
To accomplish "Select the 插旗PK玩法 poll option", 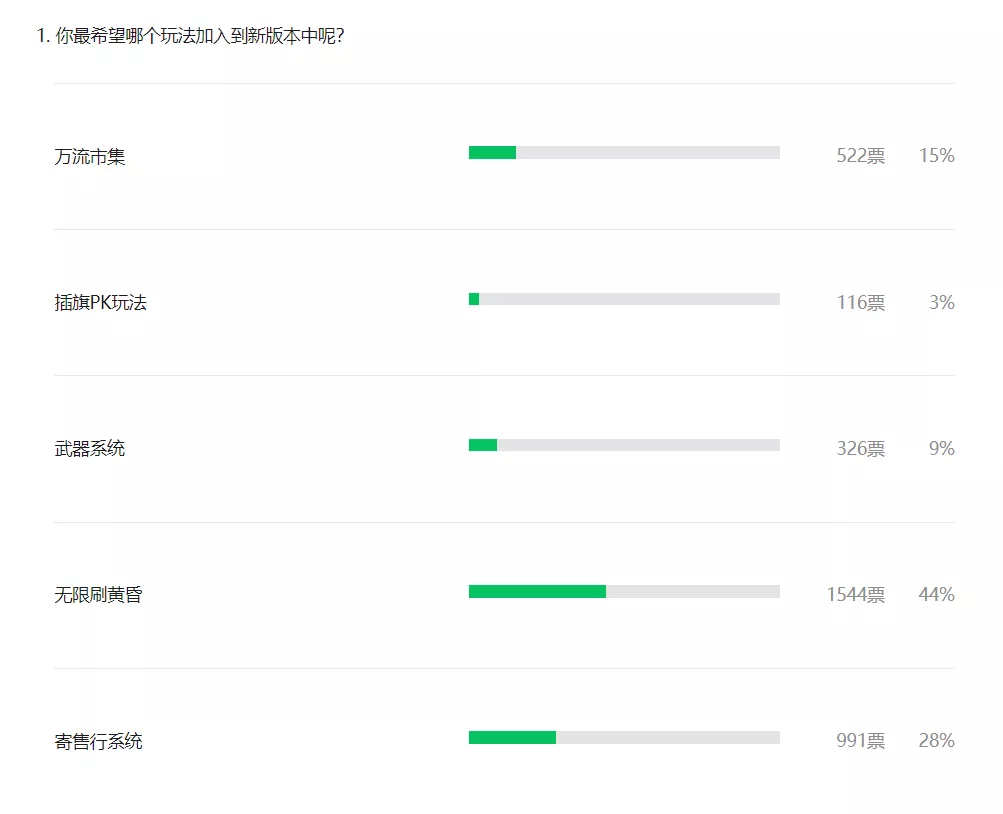I will pos(100,302).
